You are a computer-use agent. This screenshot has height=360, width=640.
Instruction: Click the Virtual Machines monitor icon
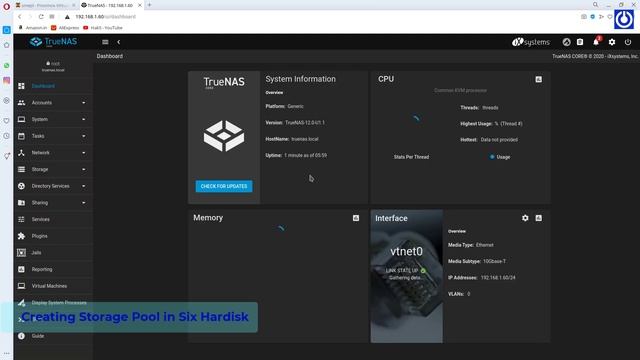tap(21, 286)
